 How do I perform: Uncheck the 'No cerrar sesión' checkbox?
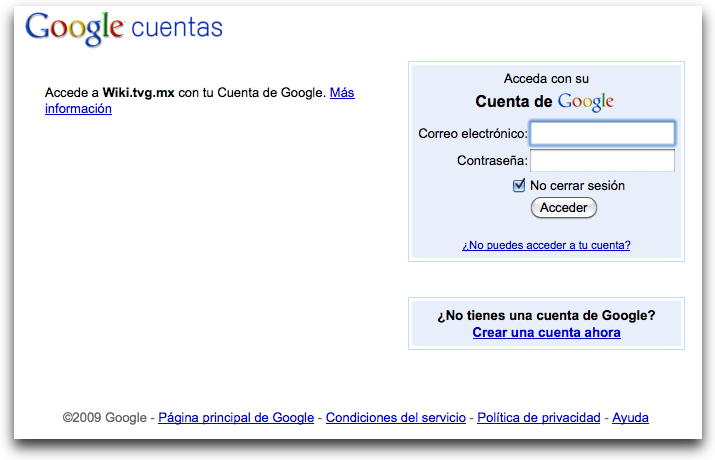point(519,186)
